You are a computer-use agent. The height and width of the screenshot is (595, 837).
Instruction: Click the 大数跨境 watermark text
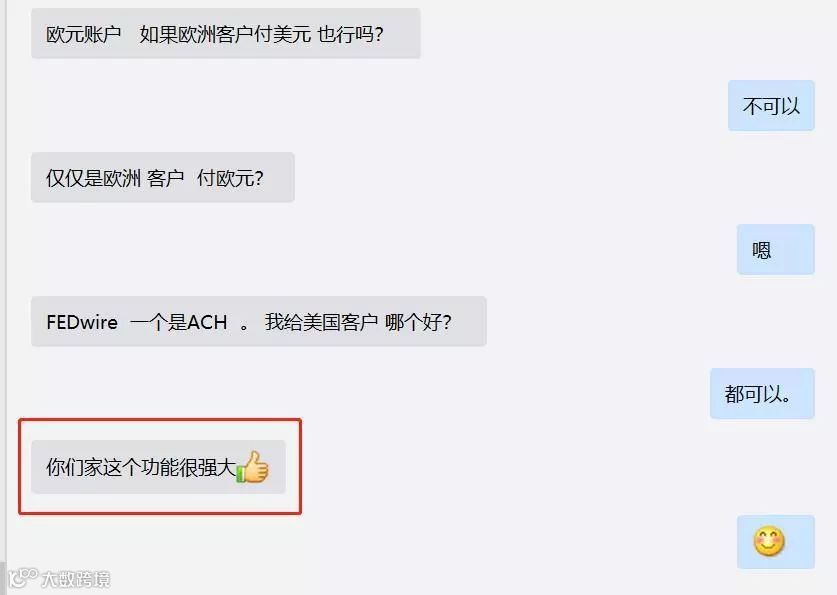tap(76, 579)
